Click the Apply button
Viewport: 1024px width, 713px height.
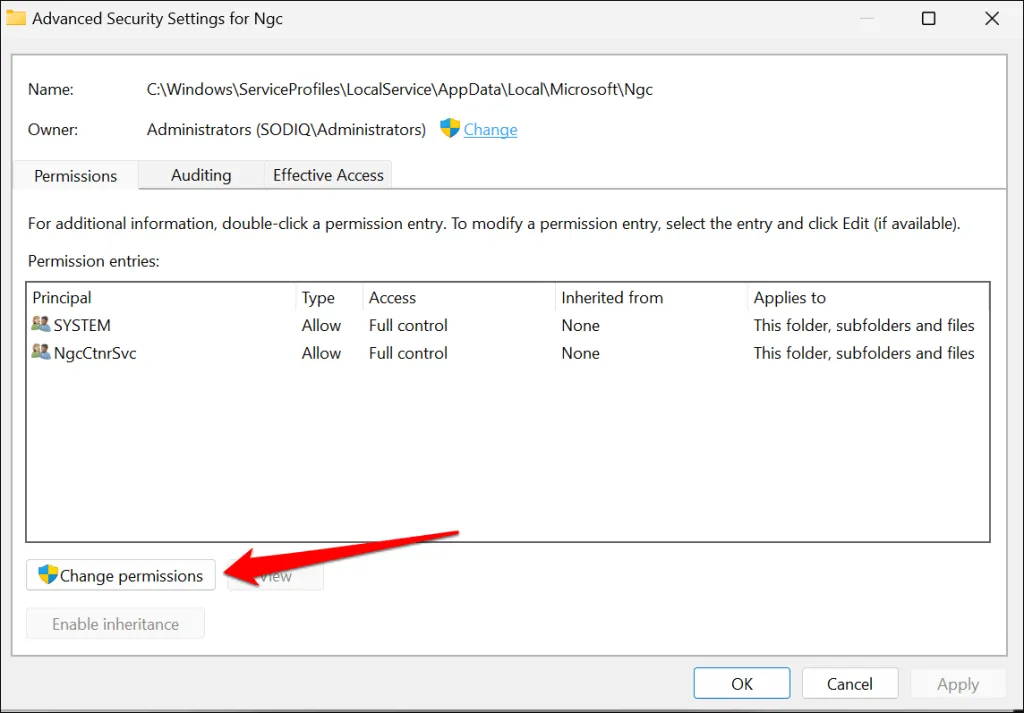(x=957, y=684)
